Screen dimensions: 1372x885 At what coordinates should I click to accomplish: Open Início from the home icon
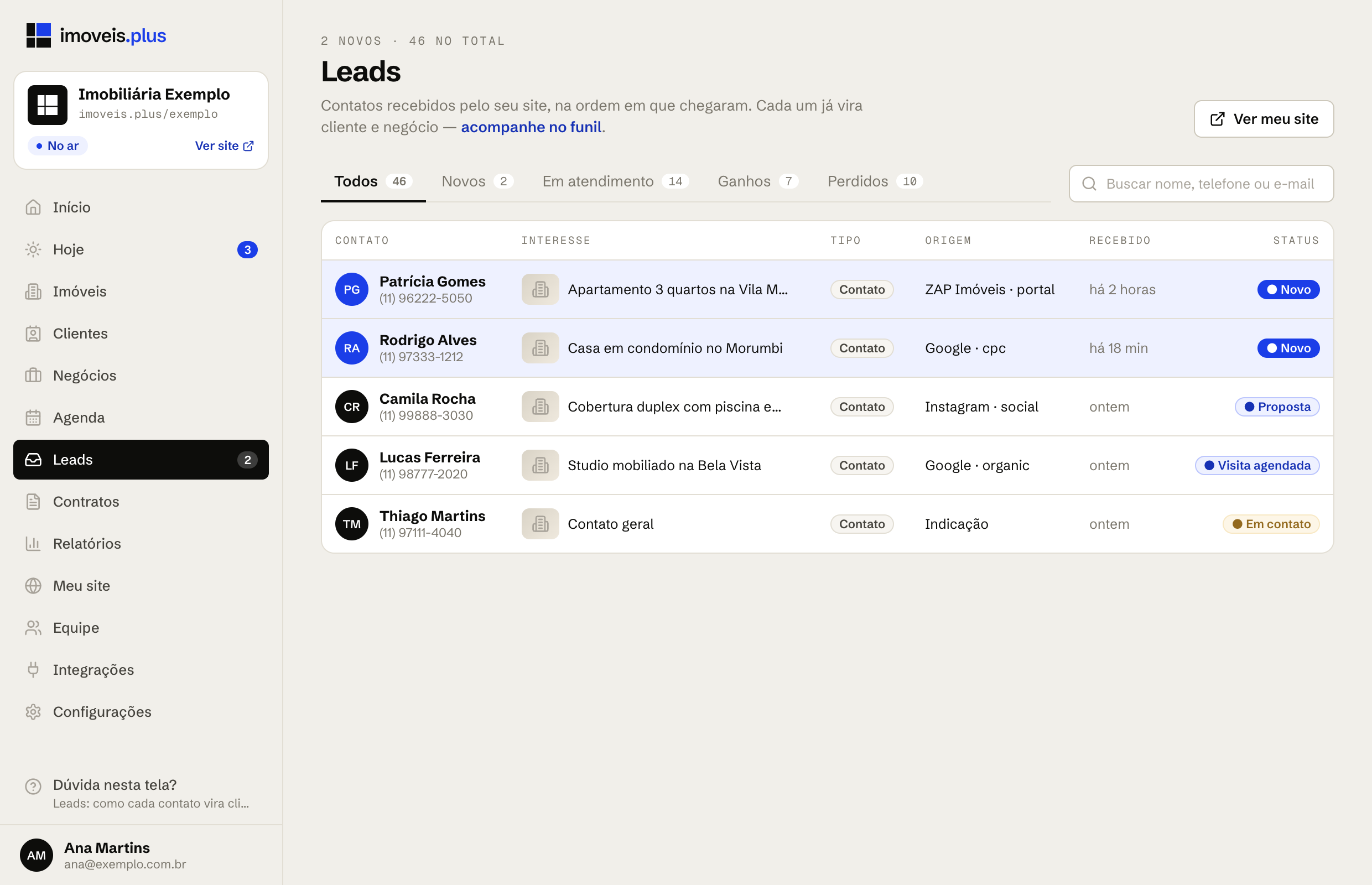(33, 207)
